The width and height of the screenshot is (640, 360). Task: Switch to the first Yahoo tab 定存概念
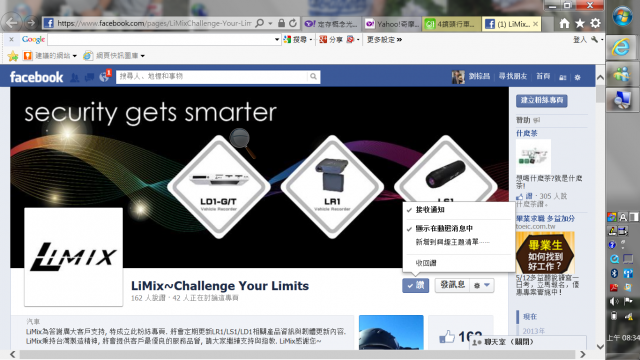click(x=332, y=24)
